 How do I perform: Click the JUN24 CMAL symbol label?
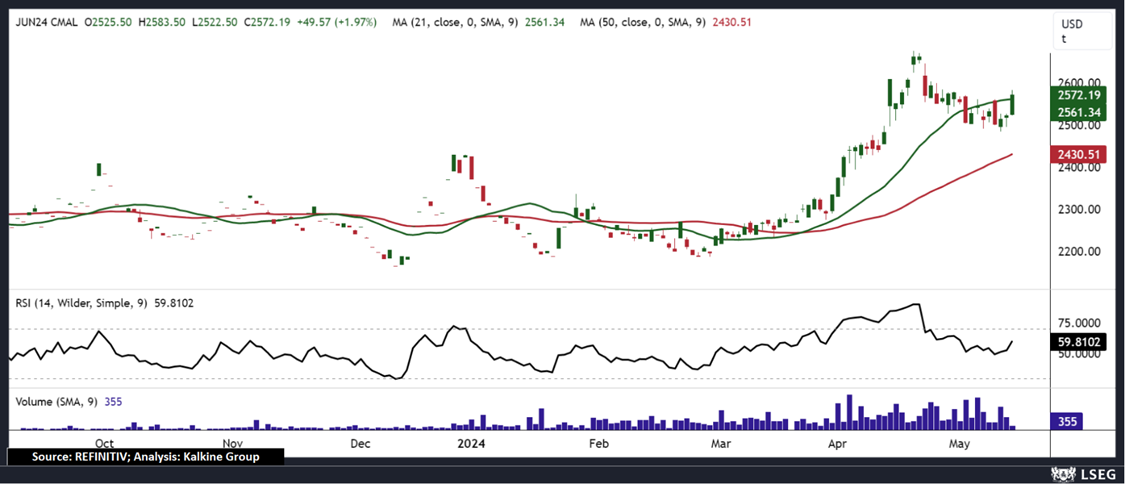[47, 22]
